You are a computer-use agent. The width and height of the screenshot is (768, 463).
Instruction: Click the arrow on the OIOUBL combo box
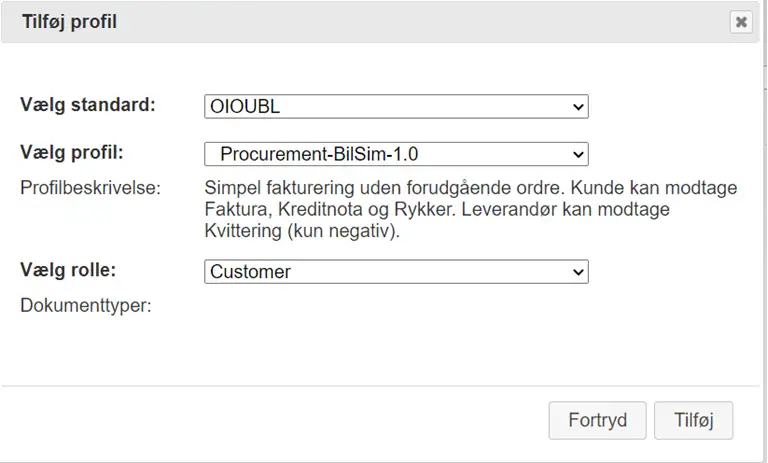coord(577,106)
